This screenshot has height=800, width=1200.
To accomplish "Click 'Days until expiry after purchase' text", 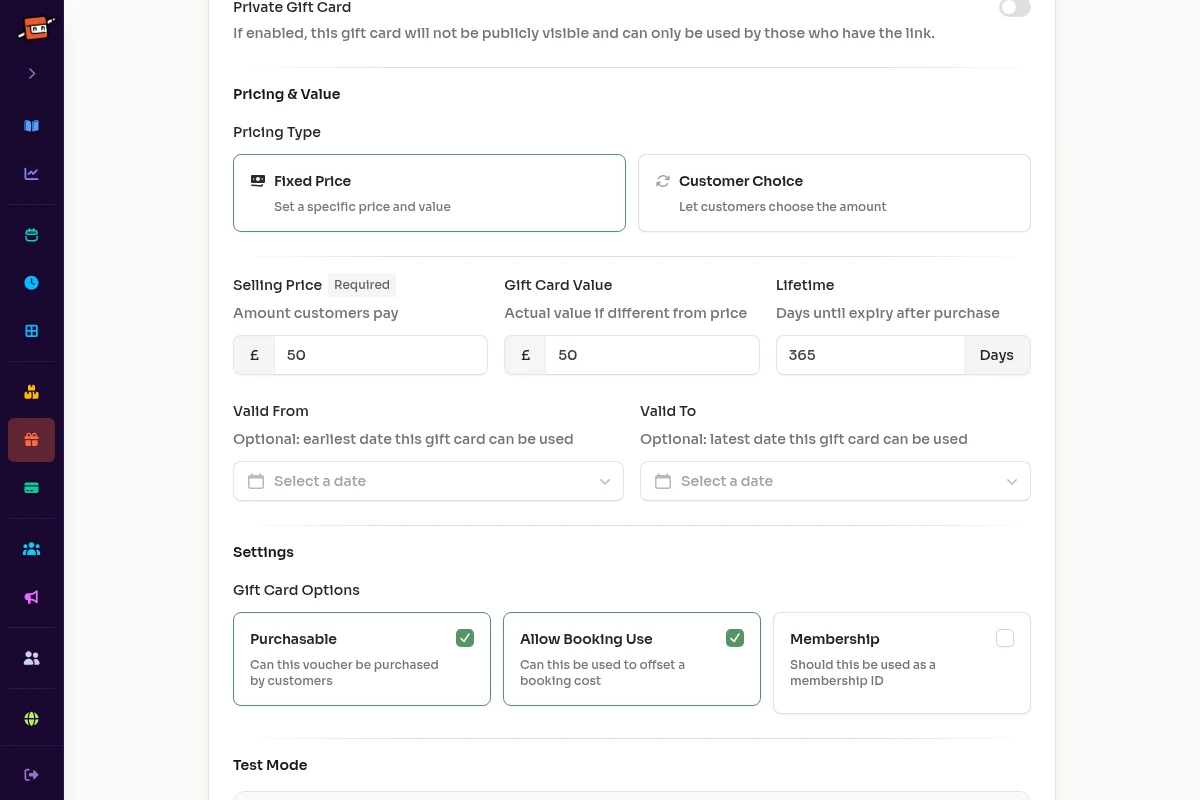I will (x=888, y=313).
